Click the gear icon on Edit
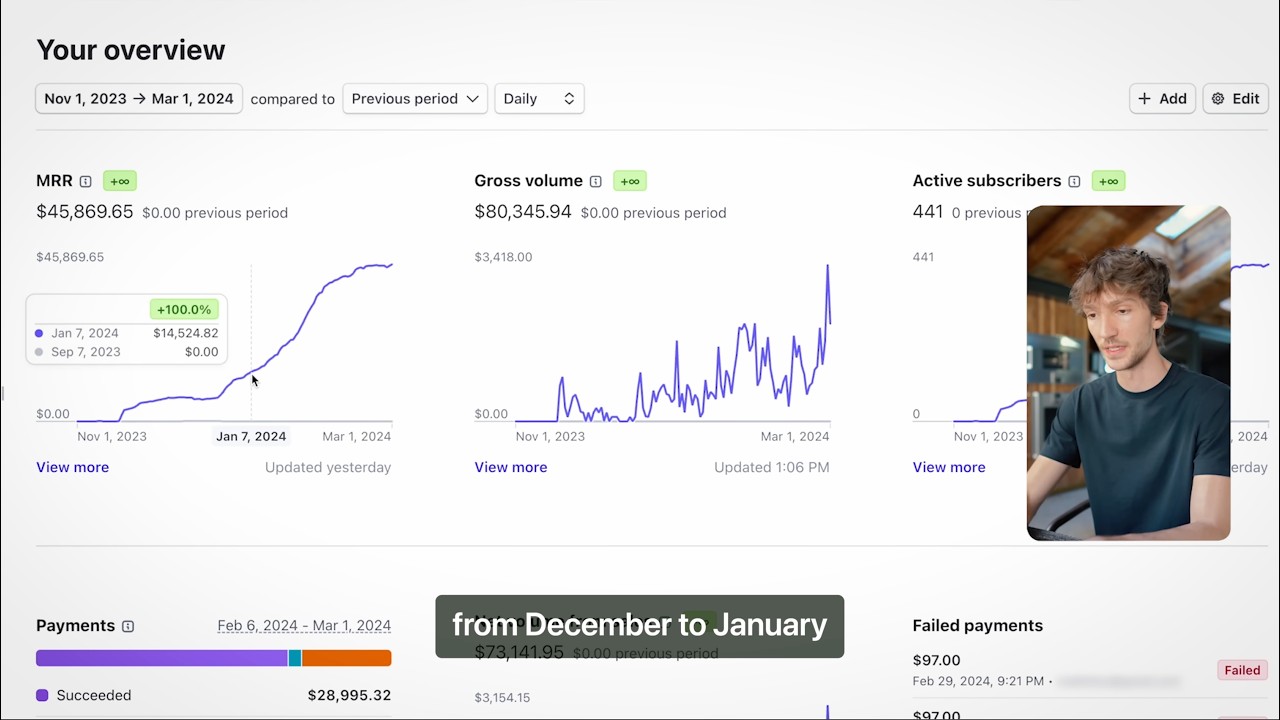The image size is (1280, 720). click(1218, 99)
